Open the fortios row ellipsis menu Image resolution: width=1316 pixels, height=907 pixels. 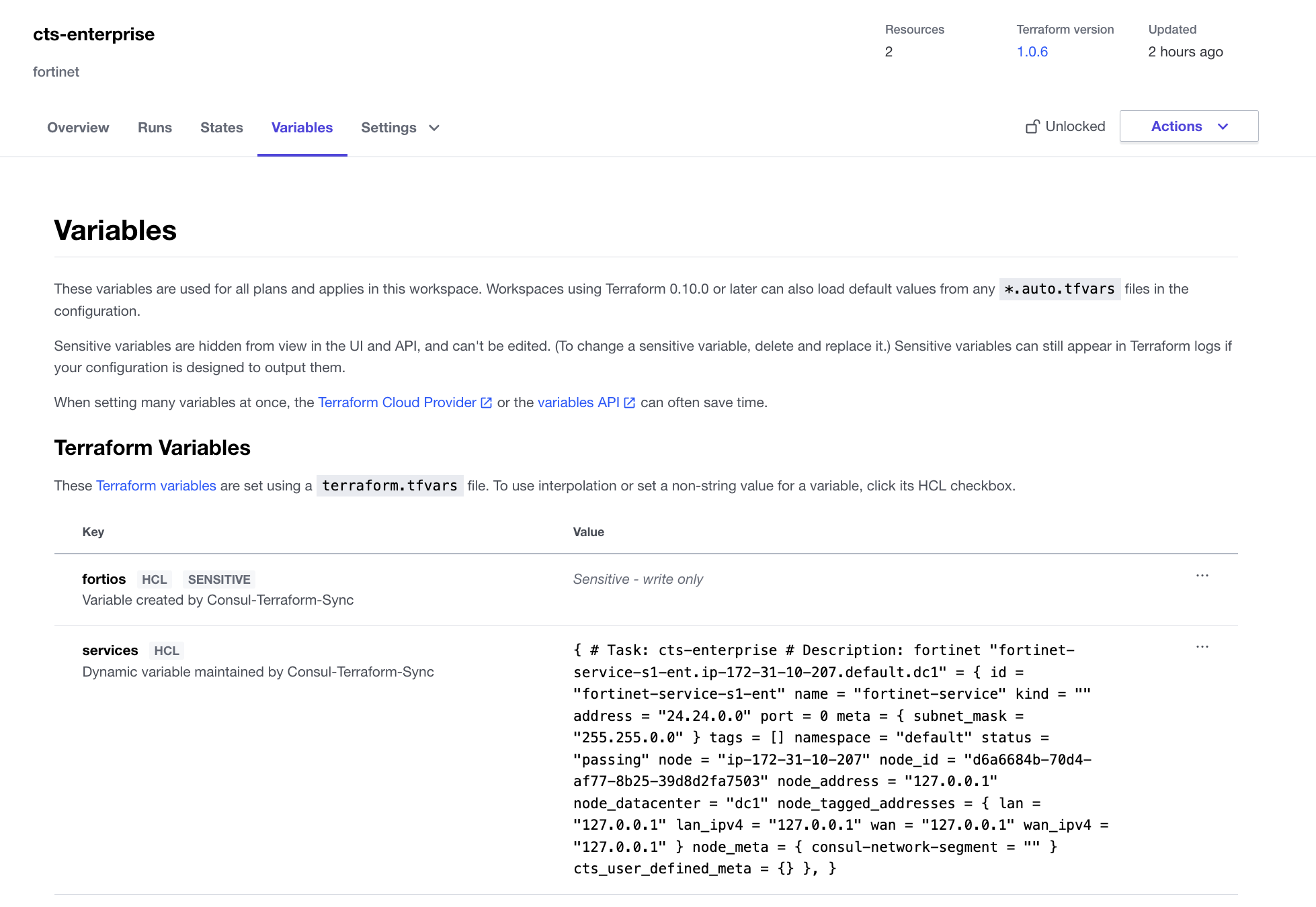point(1202,576)
